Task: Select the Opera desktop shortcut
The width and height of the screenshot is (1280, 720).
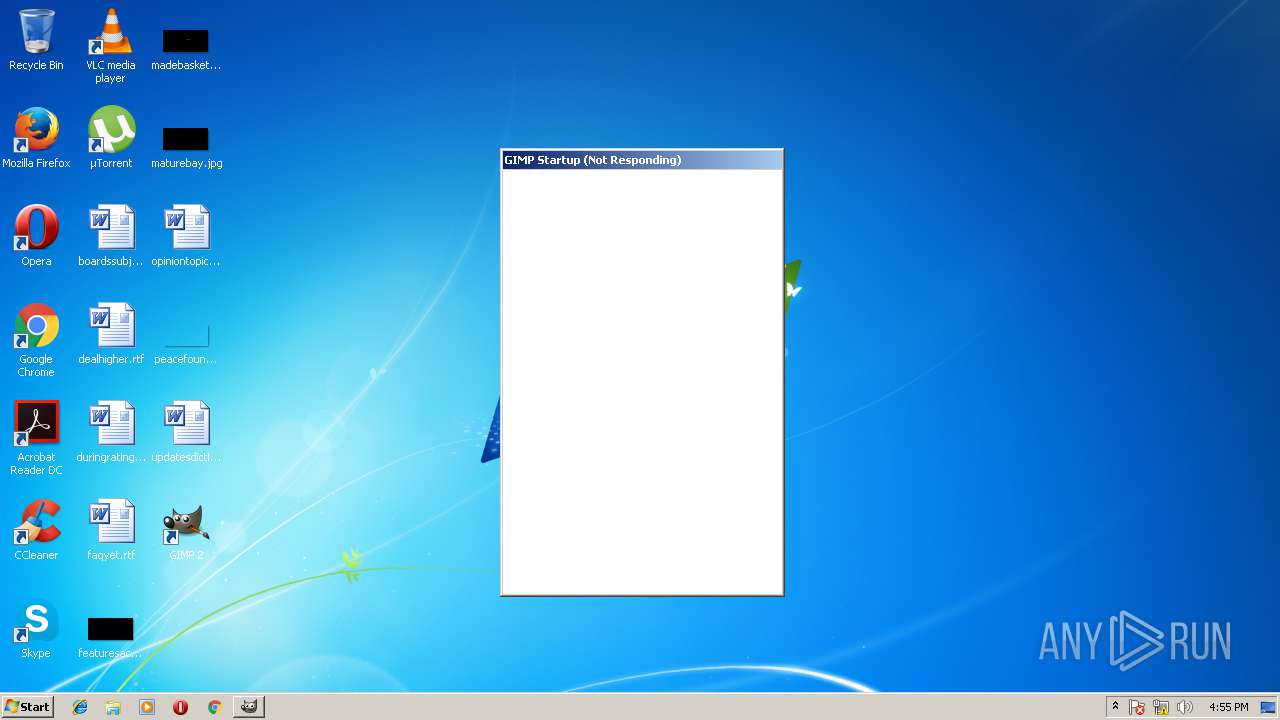Action: point(36,236)
